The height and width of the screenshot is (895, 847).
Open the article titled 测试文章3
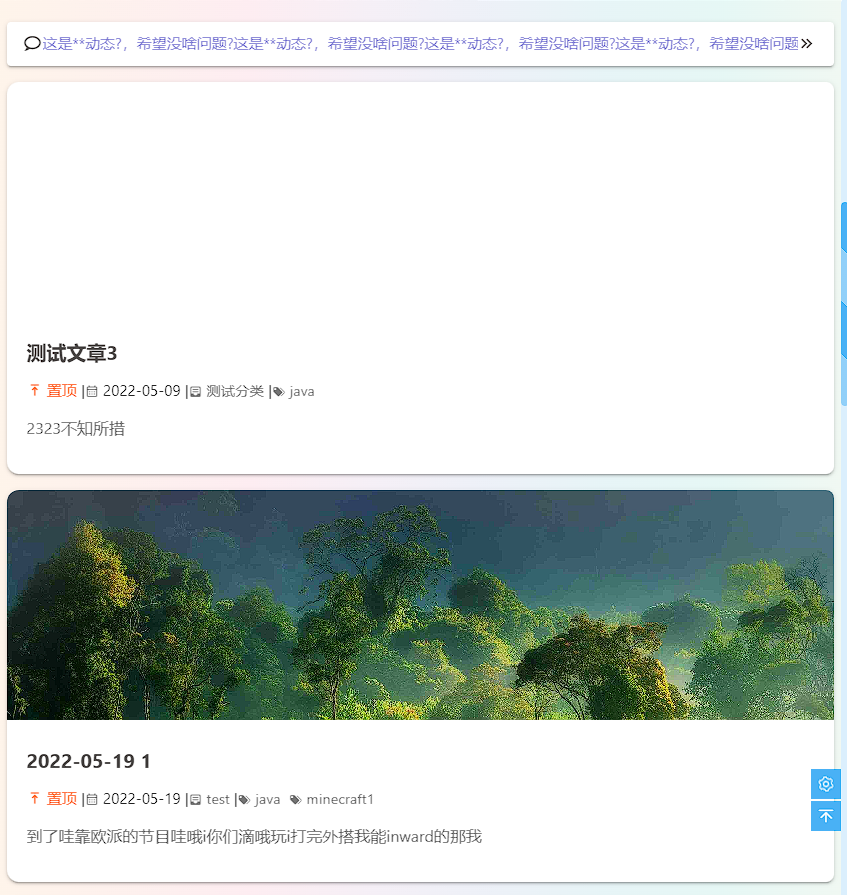(x=72, y=354)
